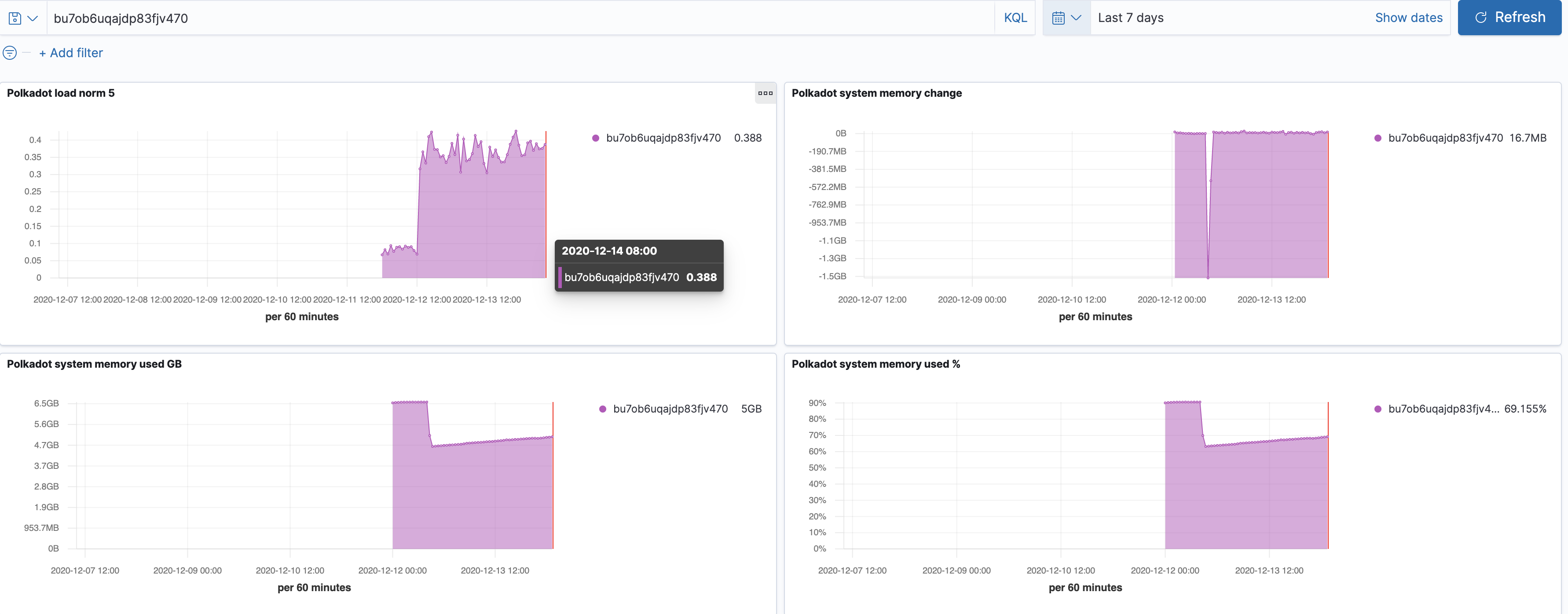Toggle series visibility in load norm legend

(x=662, y=138)
